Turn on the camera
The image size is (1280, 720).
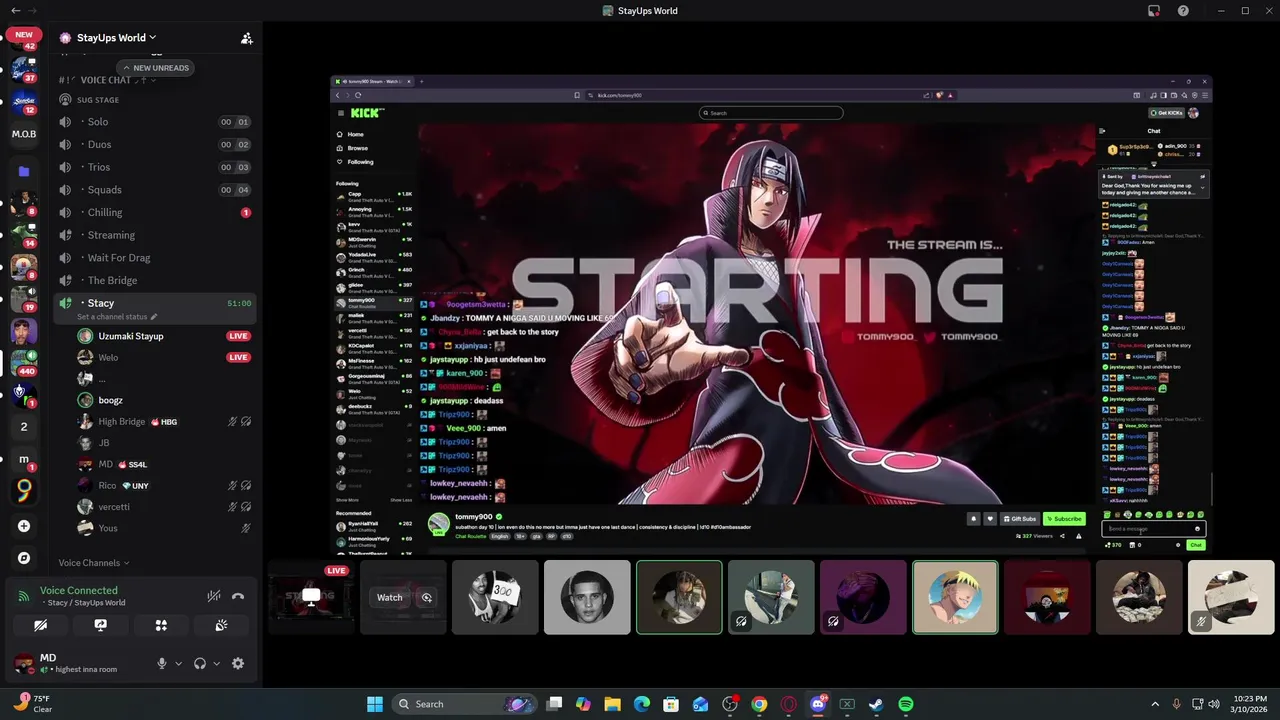(40, 625)
